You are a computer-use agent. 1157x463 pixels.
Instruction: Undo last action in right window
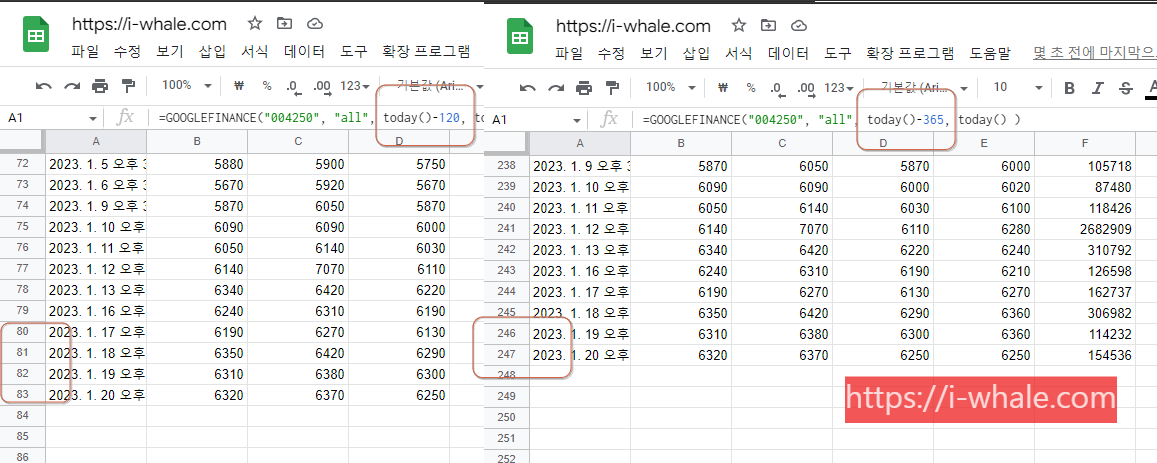pyautogui.click(x=528, y=89)
